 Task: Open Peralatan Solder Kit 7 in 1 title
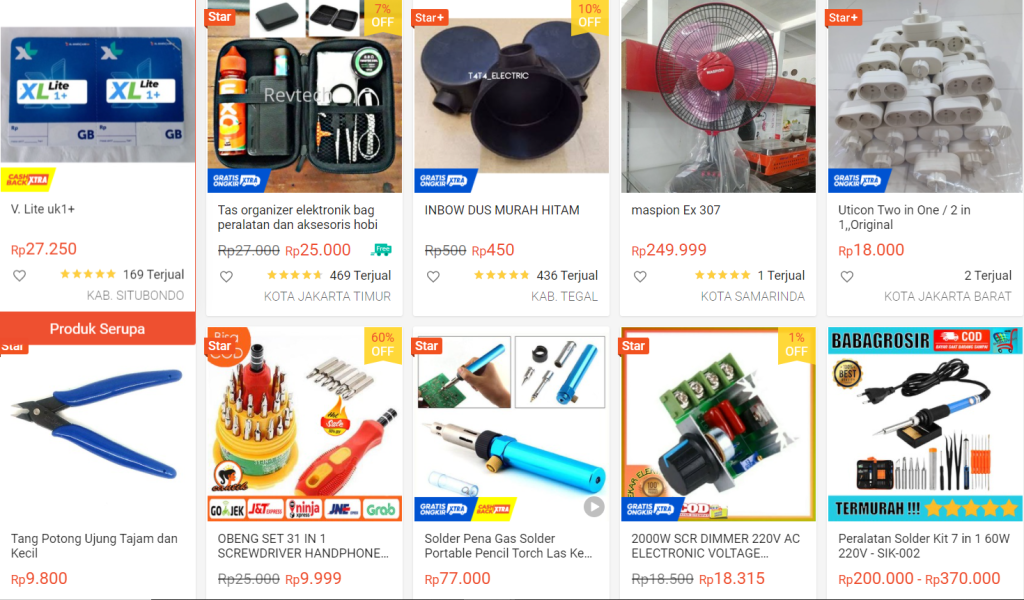point(923,546)
